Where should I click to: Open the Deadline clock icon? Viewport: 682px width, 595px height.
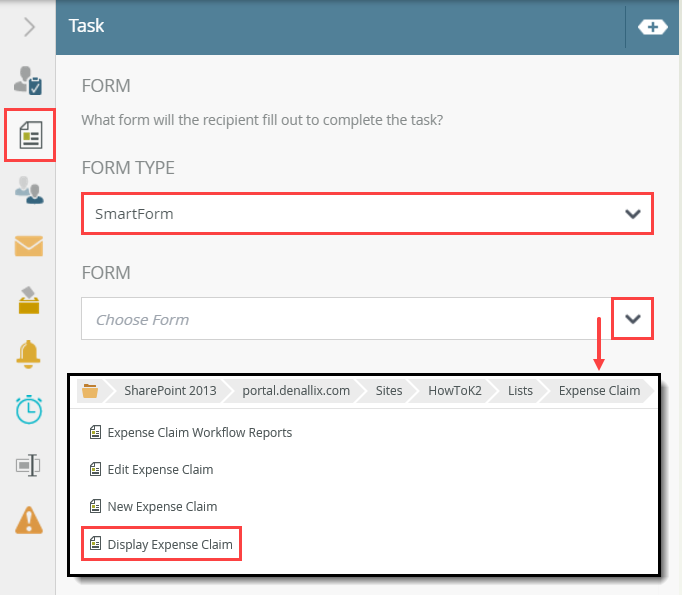point(28,410)
